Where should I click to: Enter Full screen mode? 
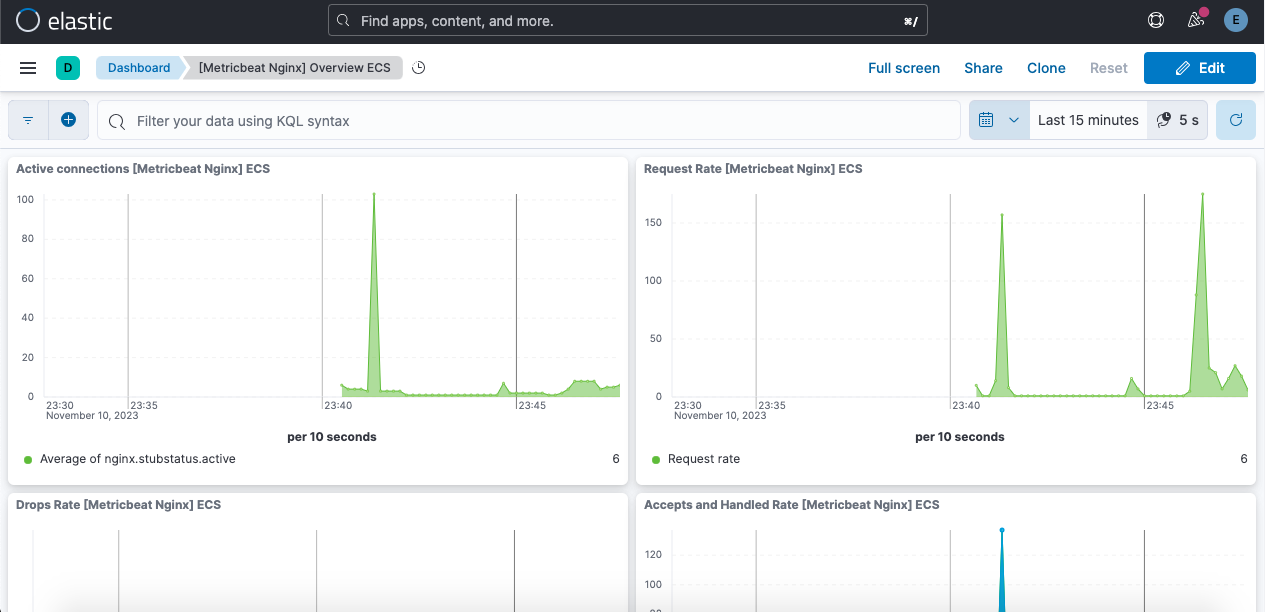(903, 68)
